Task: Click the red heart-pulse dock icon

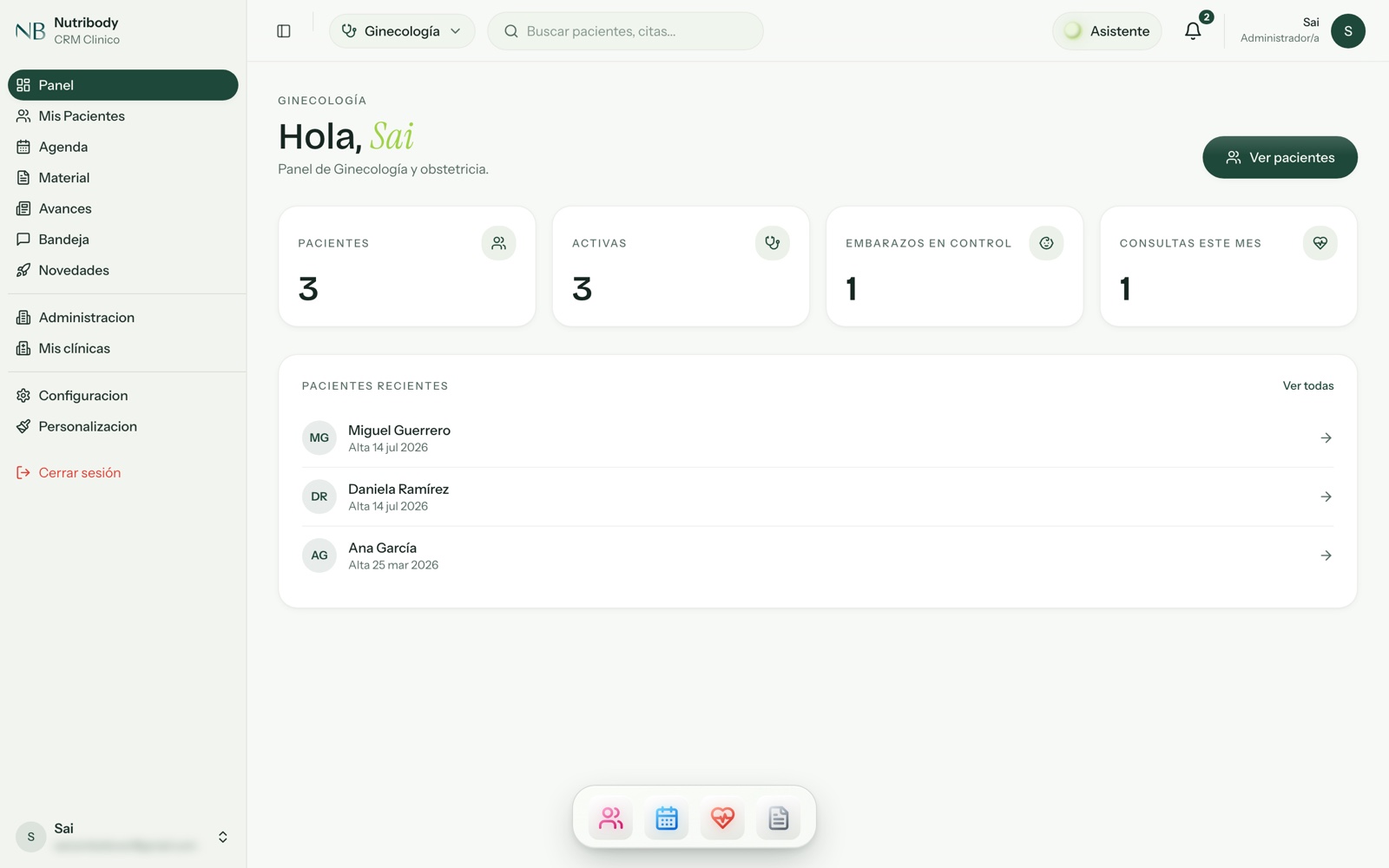Action: click(722, 818)
